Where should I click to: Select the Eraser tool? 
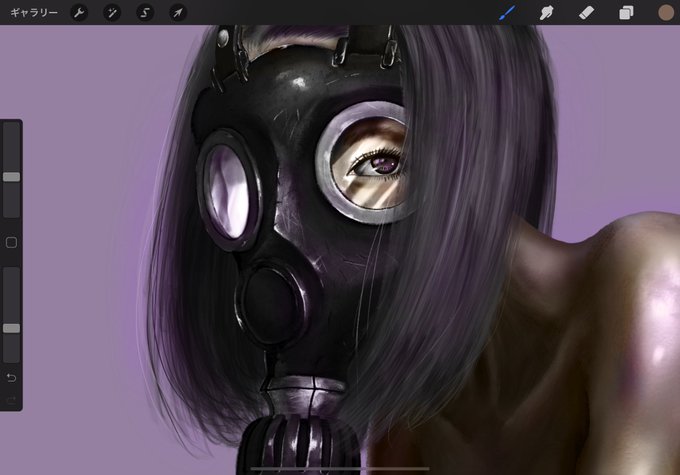pyautogui.click(x=586, y=13)
